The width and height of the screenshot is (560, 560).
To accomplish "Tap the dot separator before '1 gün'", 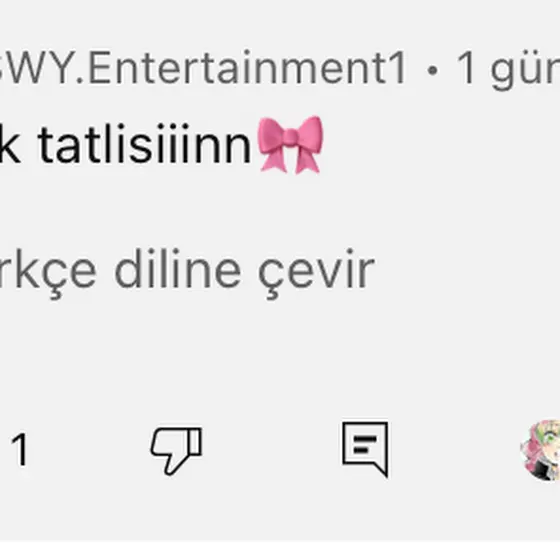I will click(432, 70).
